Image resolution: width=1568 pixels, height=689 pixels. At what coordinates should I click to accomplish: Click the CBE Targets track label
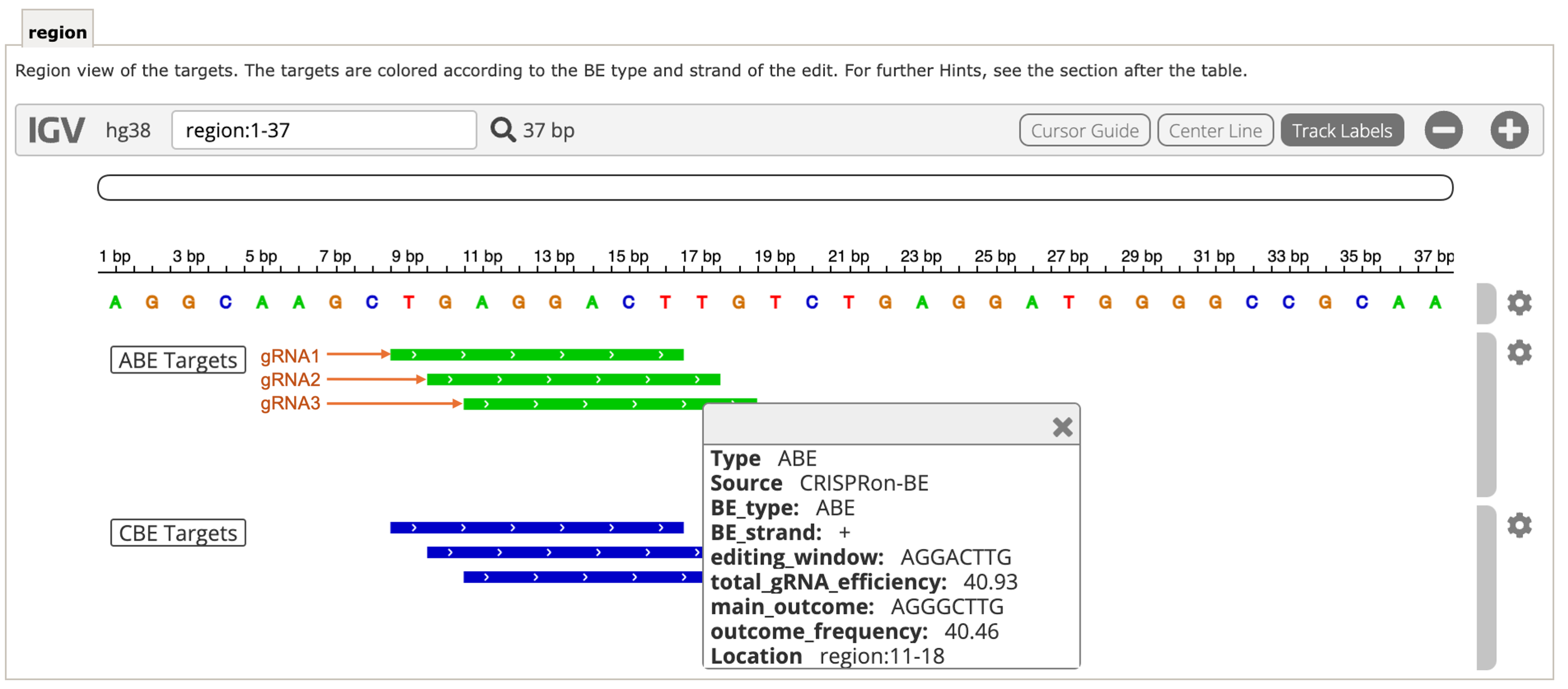[178, 533]
